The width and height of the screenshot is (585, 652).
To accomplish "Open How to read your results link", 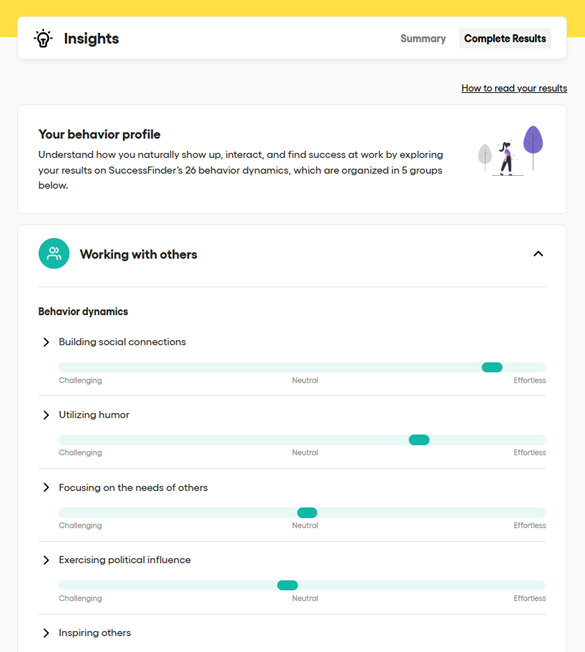I will tap(514, 88).
